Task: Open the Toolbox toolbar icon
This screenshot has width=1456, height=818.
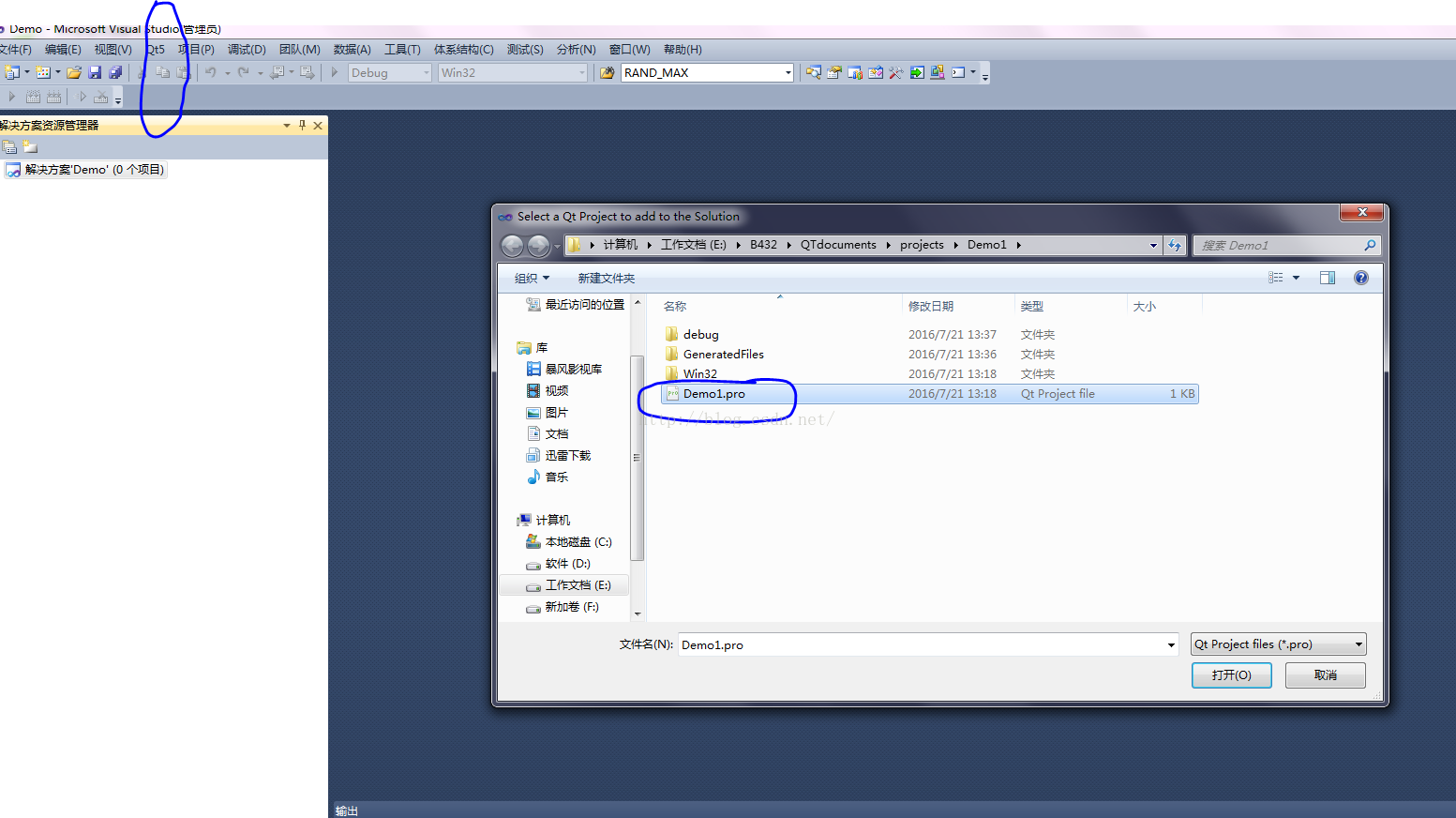Action: click(896, 72)
